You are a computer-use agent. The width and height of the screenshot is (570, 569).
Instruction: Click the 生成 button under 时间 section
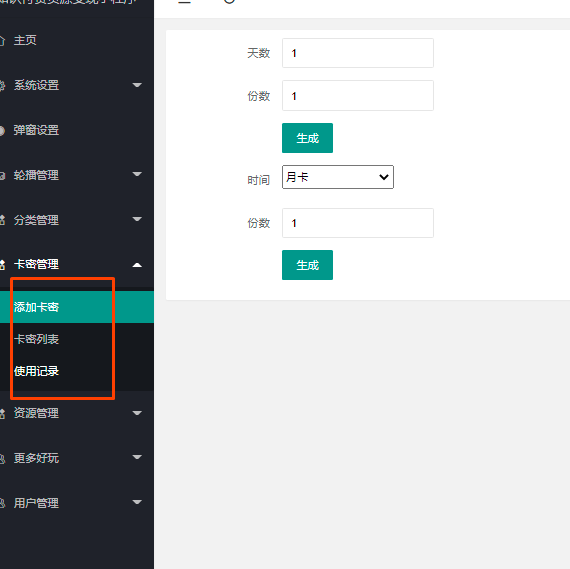tap(308, 265)
